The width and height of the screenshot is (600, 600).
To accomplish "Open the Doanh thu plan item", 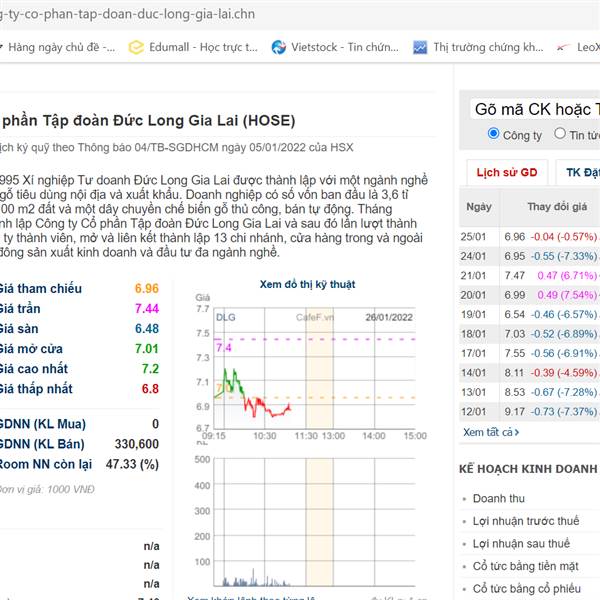I will pos(499,499).
